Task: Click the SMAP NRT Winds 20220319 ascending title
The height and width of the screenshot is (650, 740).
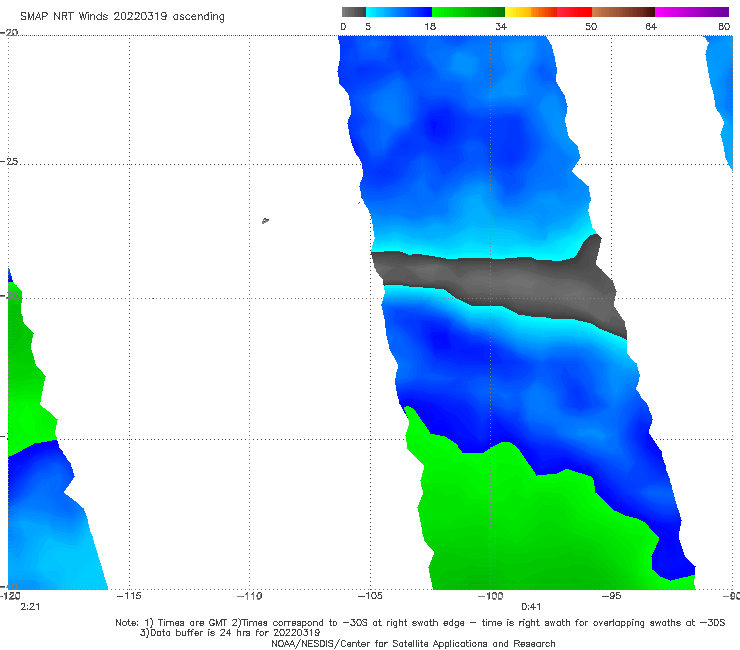Action: 122,17
